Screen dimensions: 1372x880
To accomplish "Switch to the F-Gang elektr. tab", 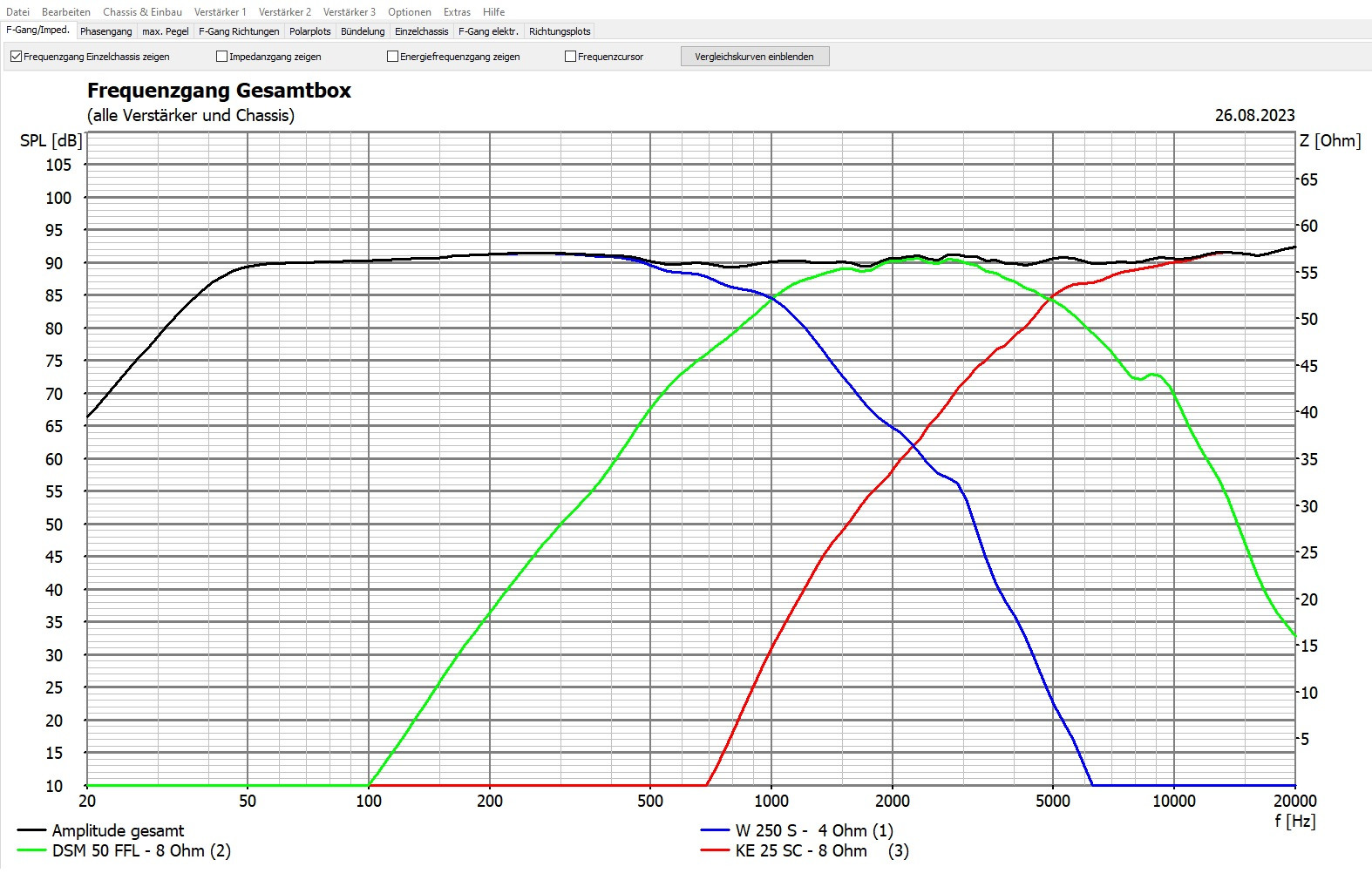I will (489, 31).
